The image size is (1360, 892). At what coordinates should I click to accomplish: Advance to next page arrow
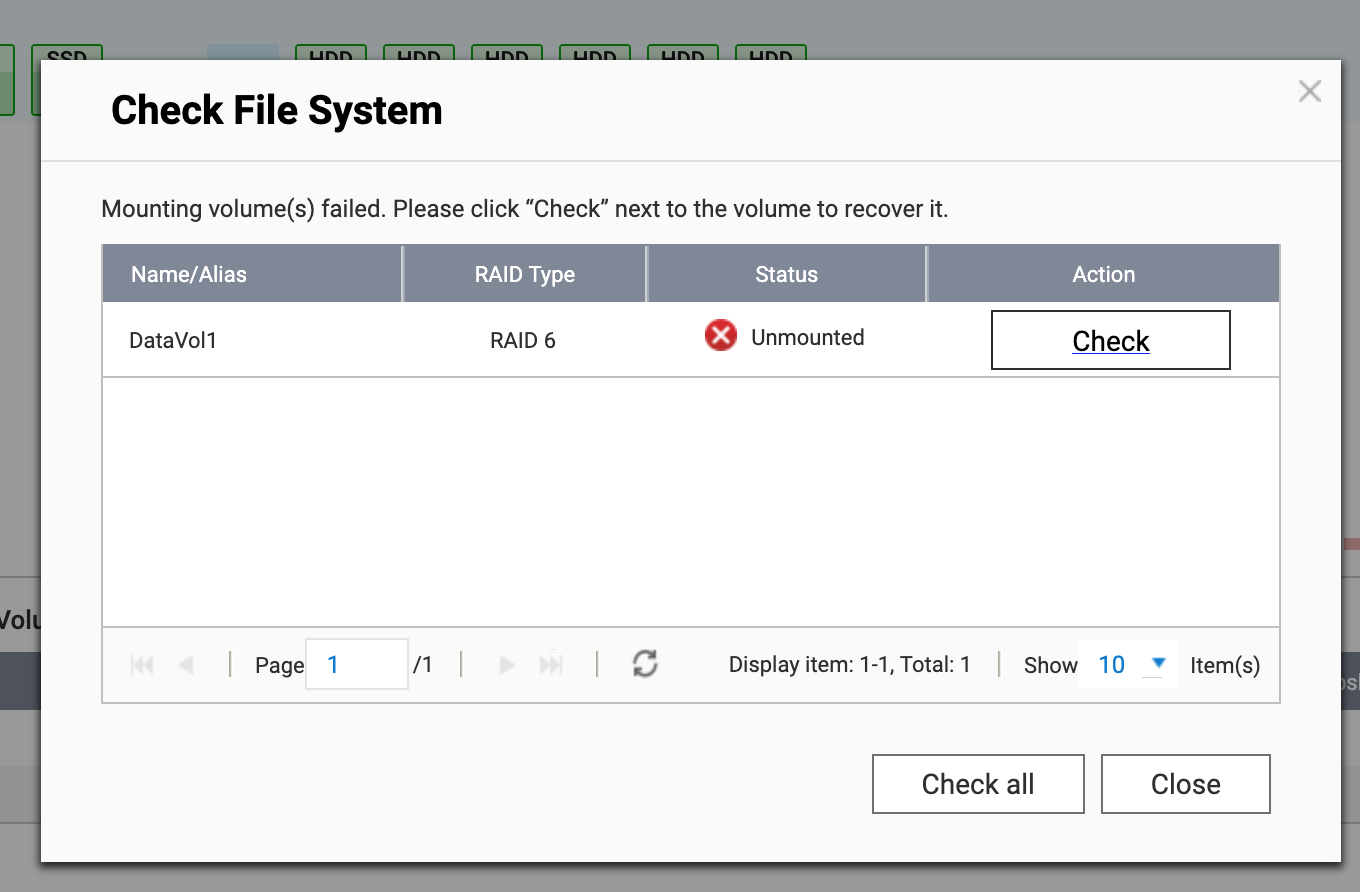(506, 665)
